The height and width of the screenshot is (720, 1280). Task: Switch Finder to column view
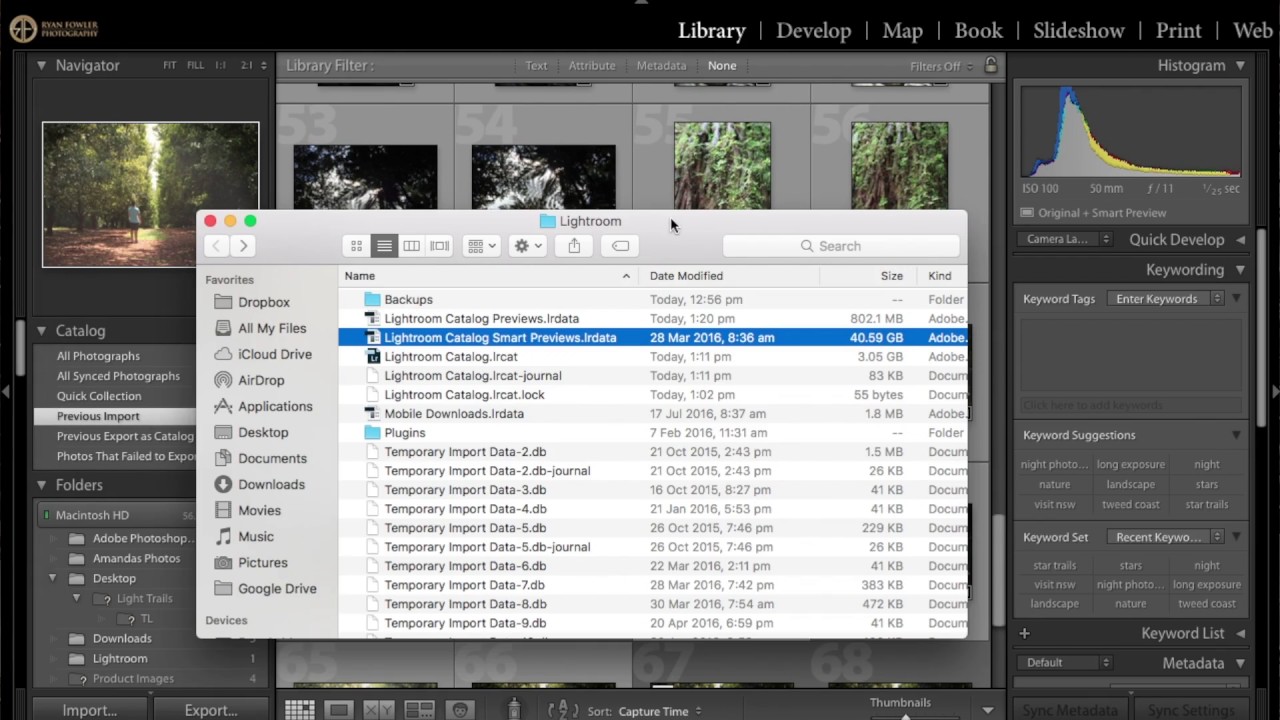pyautogui.click(x=411, y=246)
